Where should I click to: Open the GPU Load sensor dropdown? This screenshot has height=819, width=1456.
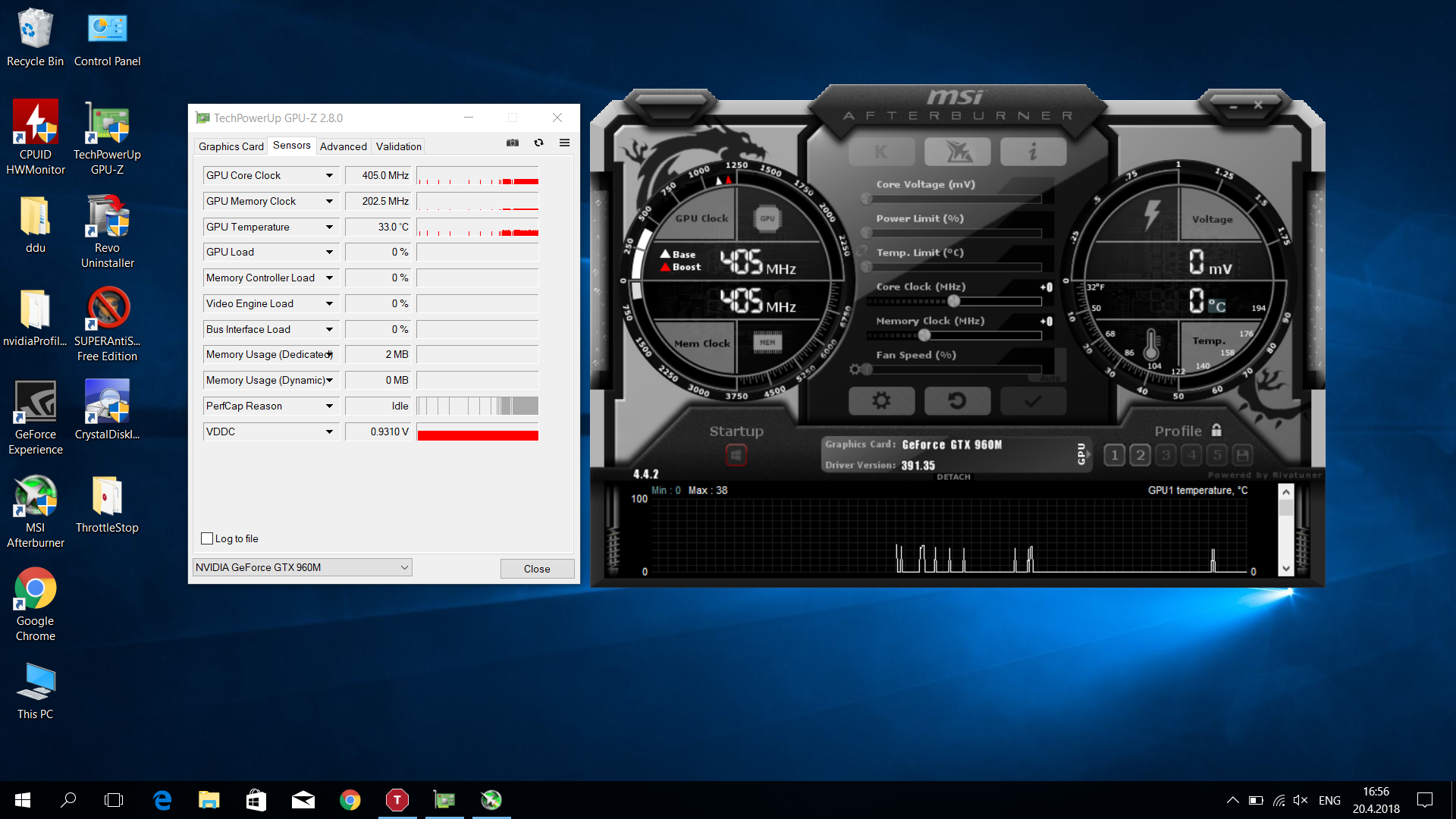(329, 252)
